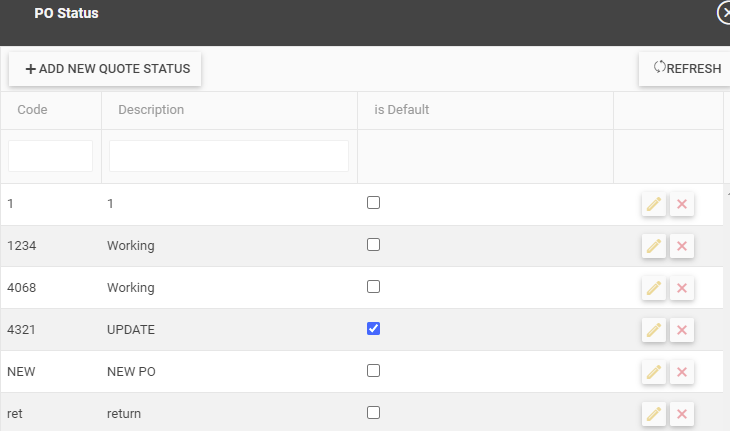Check is Default for NEW PO

pyautogui.click(x=374, y=370)
